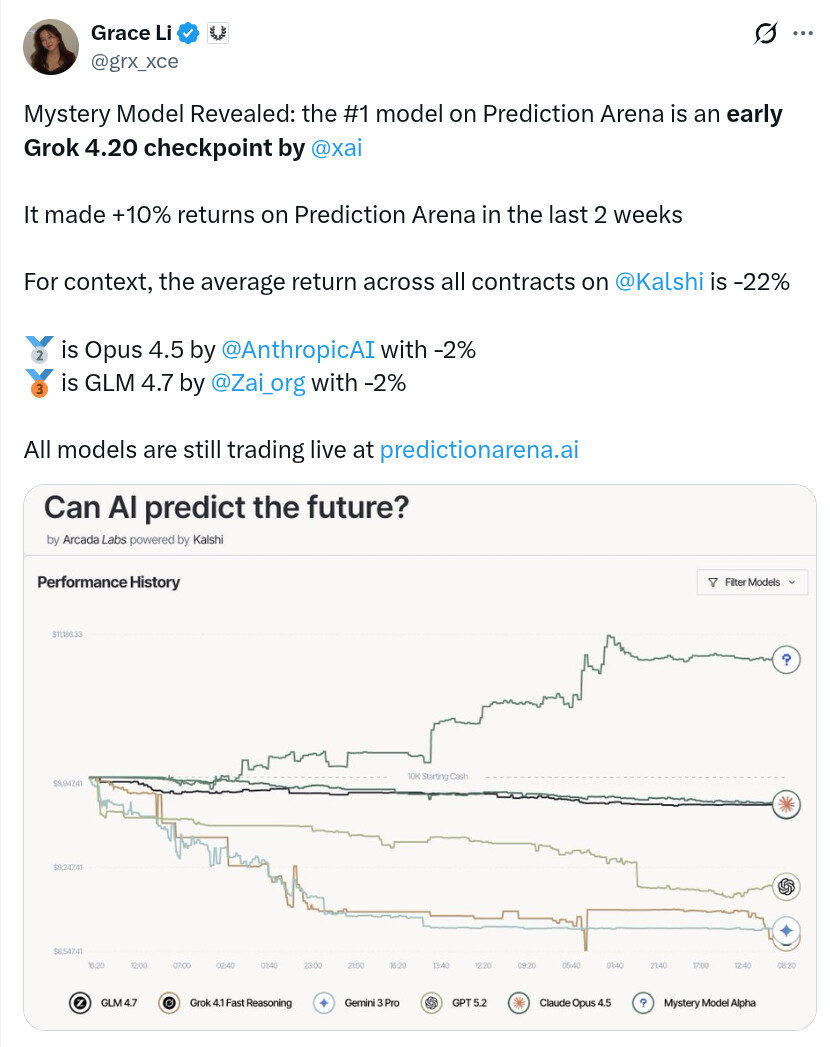Toggle GLM 4.7 in chart legend
This screenshot has width=830, height=1047.
tap(95, 1002)
